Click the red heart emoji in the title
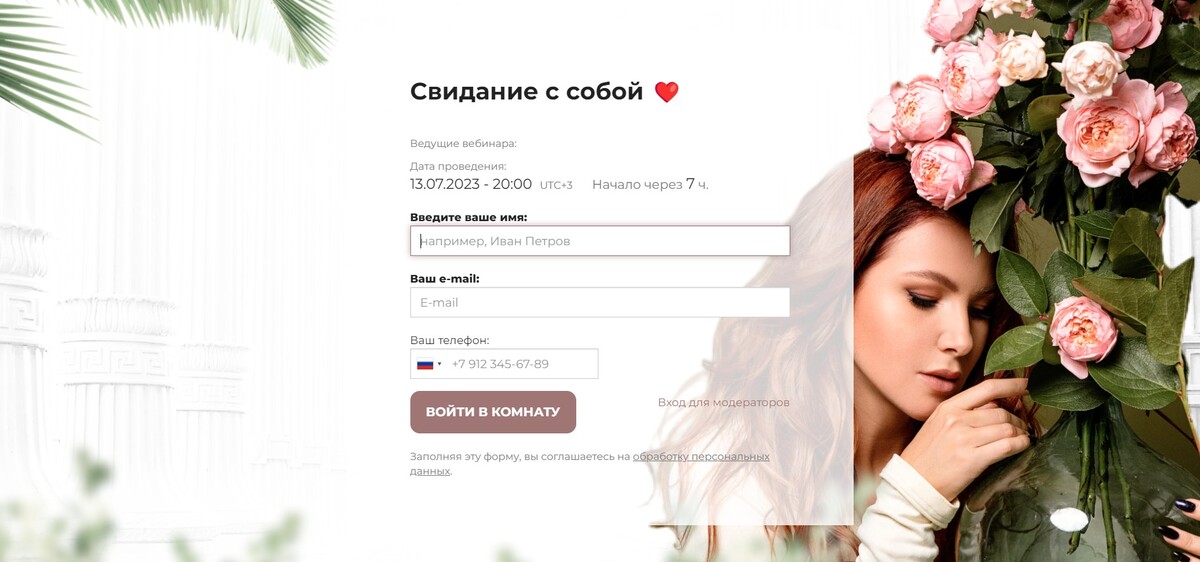 (666, 92)
